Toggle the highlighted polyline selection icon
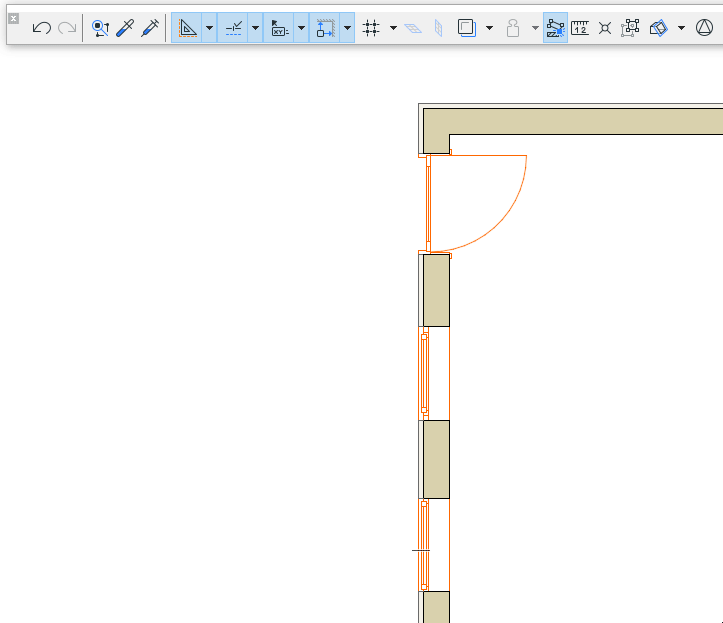This screenshot has width=723, height=623. point(556,28)
